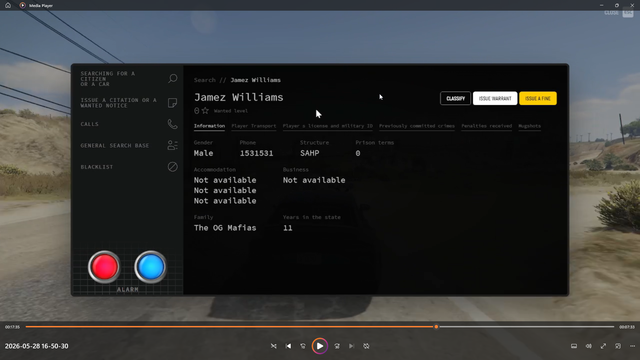
Task: Play the video
Action: pos(320,346)
